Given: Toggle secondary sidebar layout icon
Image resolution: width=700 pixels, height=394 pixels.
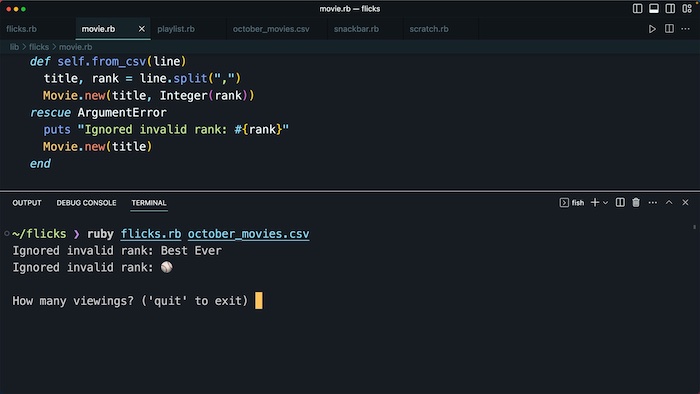Looking at the screenshot, I should coord(670,8).
